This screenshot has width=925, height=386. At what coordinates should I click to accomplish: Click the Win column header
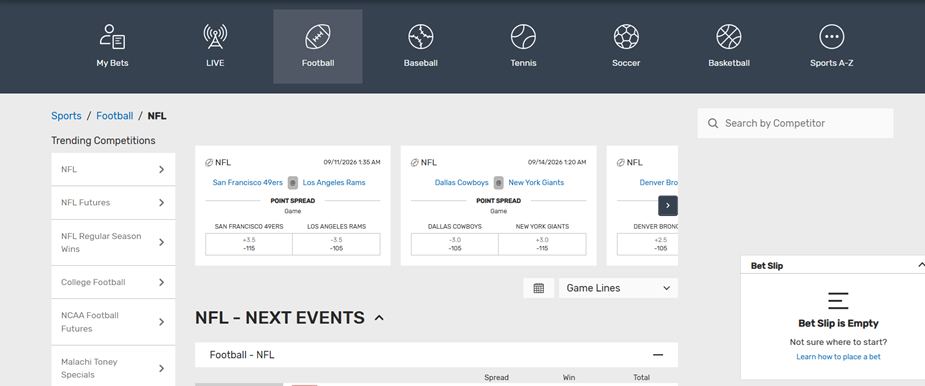(569, 378)
